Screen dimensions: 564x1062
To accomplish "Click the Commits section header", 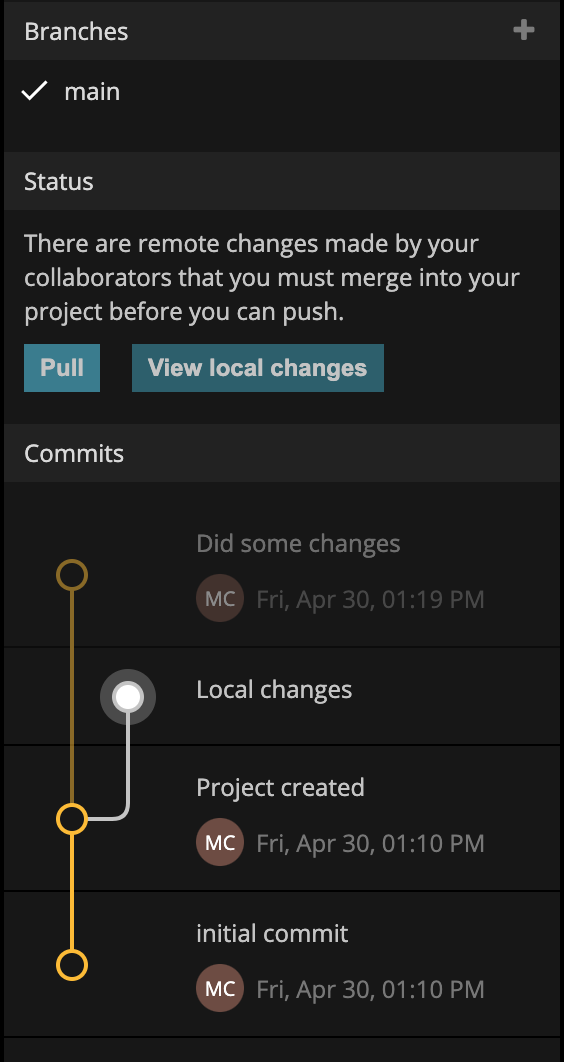I will pyautogui.click(x=282, y=453).
